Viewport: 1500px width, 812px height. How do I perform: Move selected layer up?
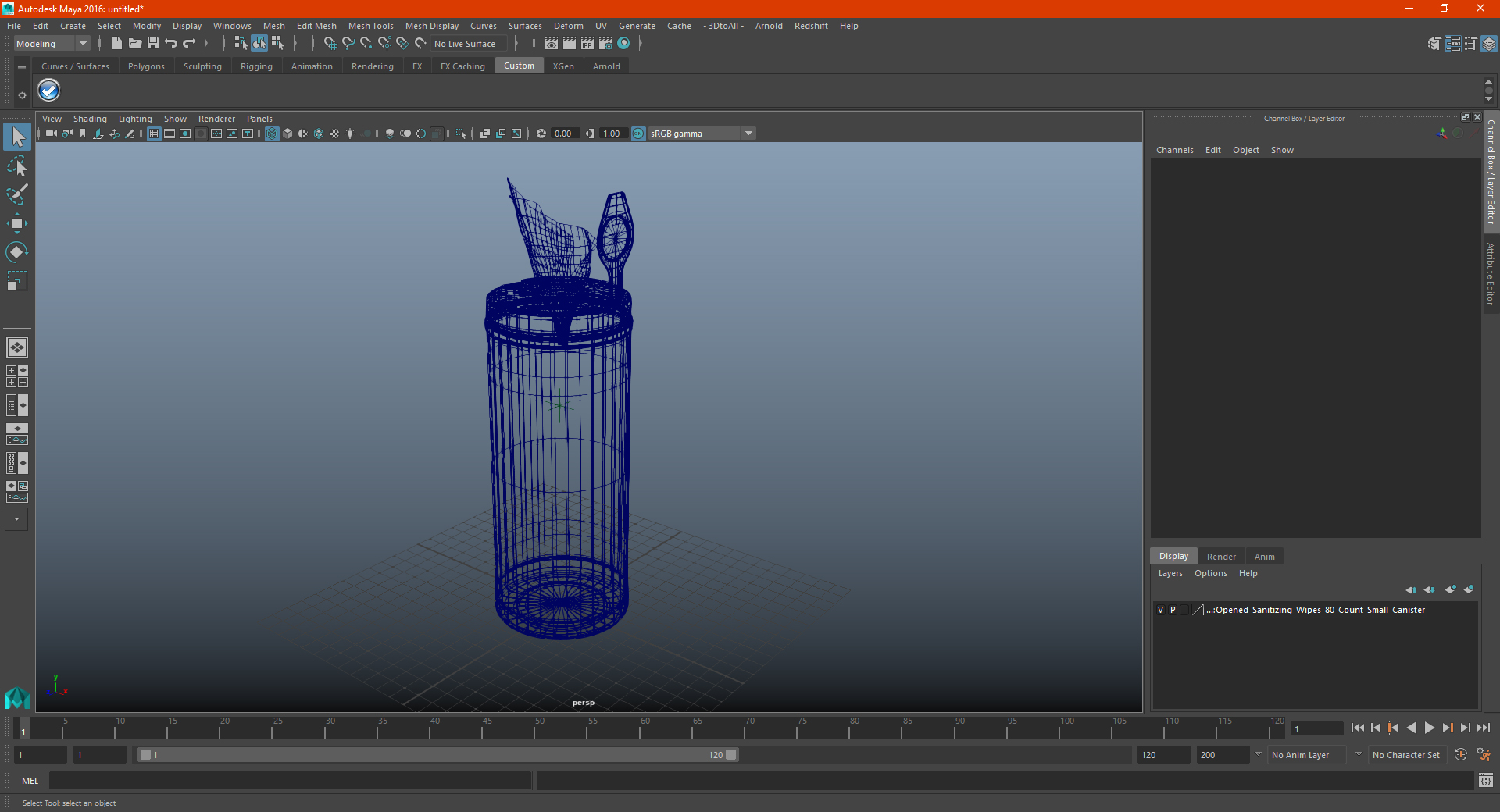[1411, 589]
